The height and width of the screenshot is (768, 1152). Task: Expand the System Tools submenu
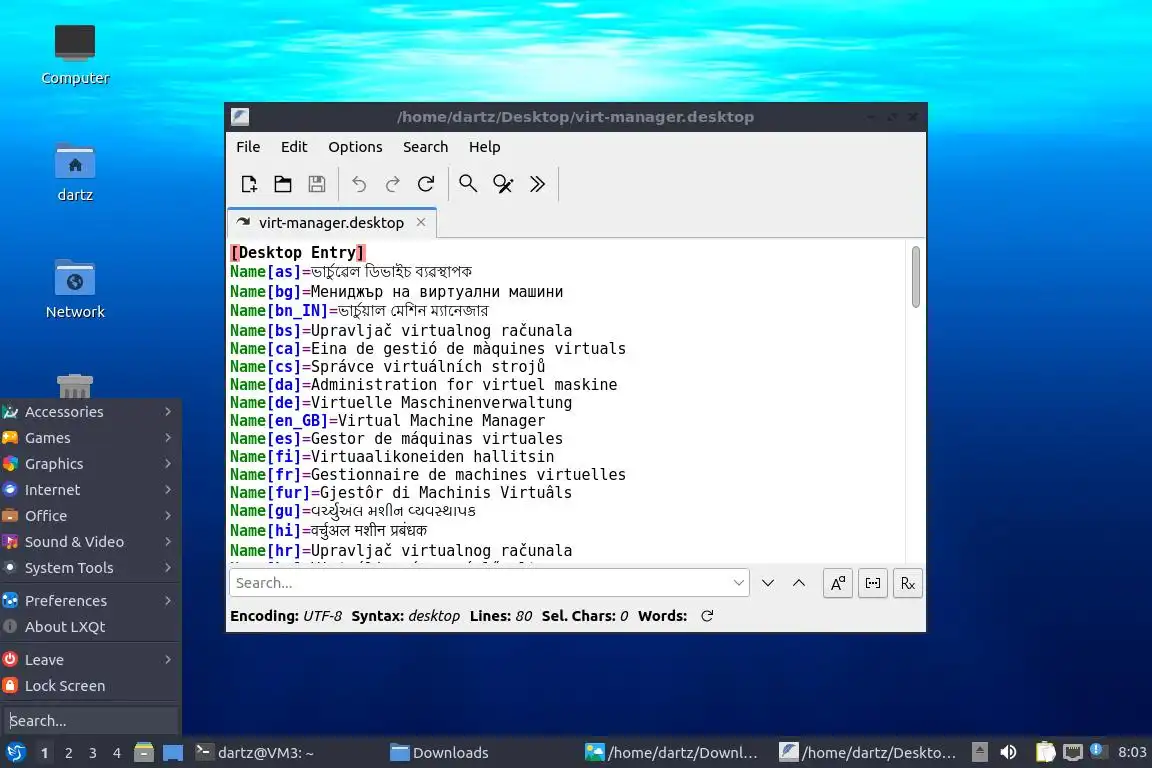coord(90,568)
